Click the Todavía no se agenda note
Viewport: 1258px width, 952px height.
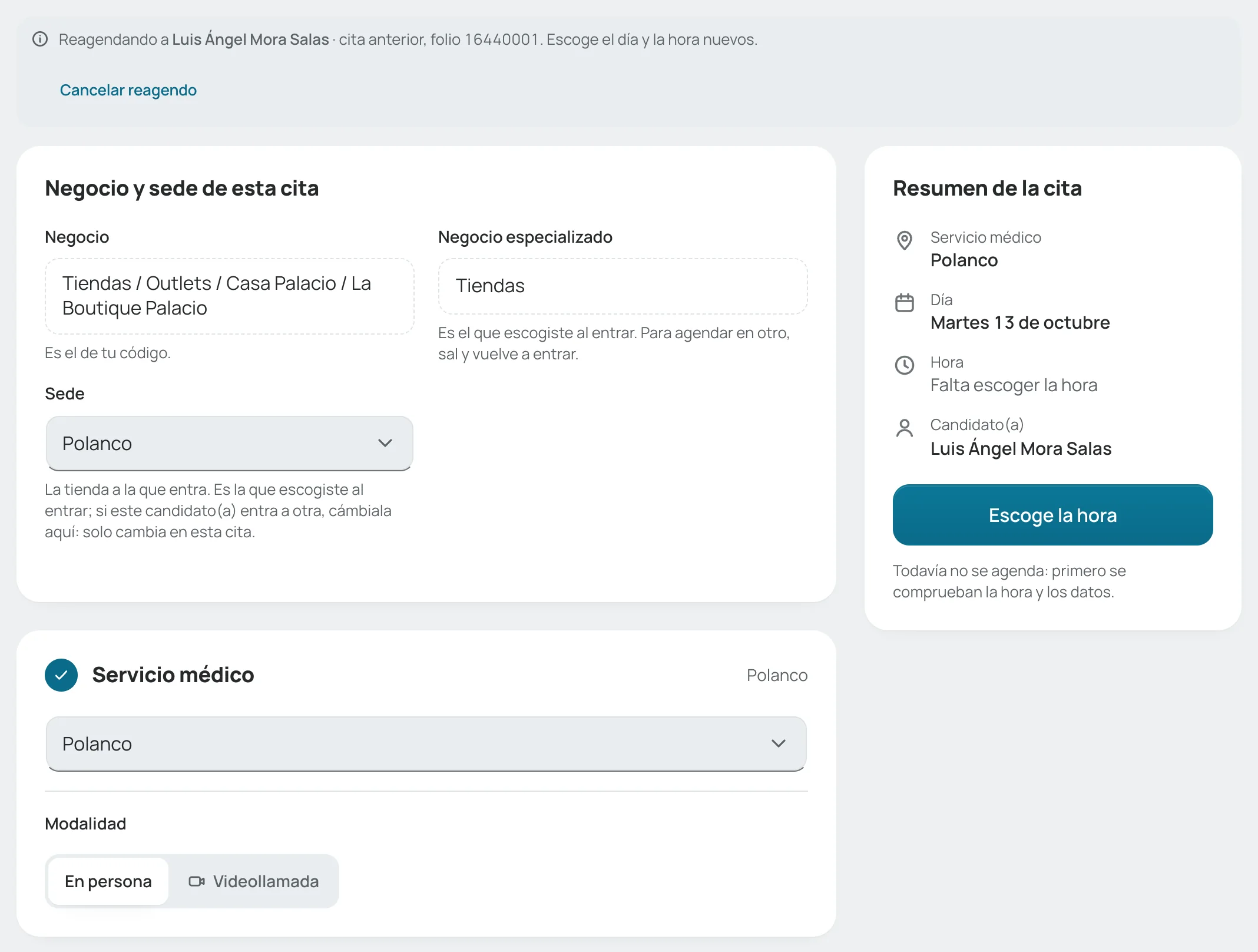[x=1009, y=581]
